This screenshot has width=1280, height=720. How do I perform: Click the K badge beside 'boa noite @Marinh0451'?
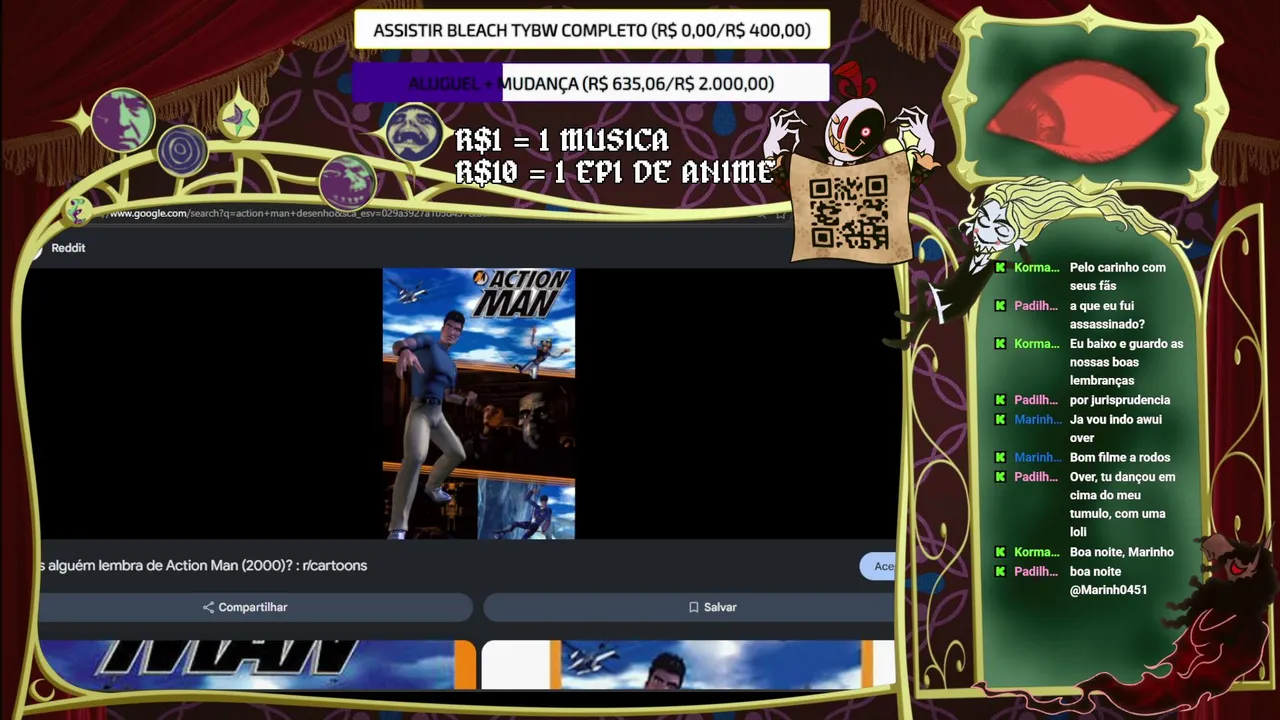(x=1000, y=572)
